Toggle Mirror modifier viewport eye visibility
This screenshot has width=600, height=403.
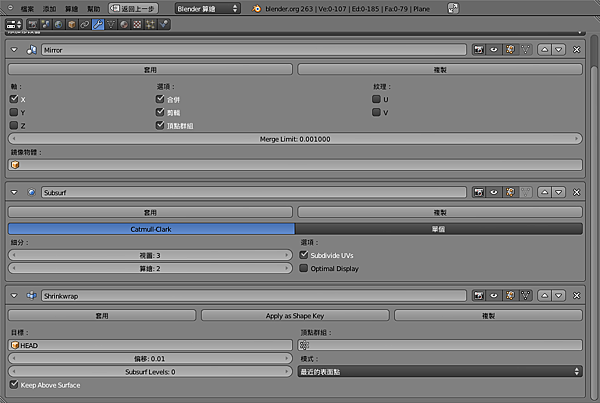[x=494, y=49]
